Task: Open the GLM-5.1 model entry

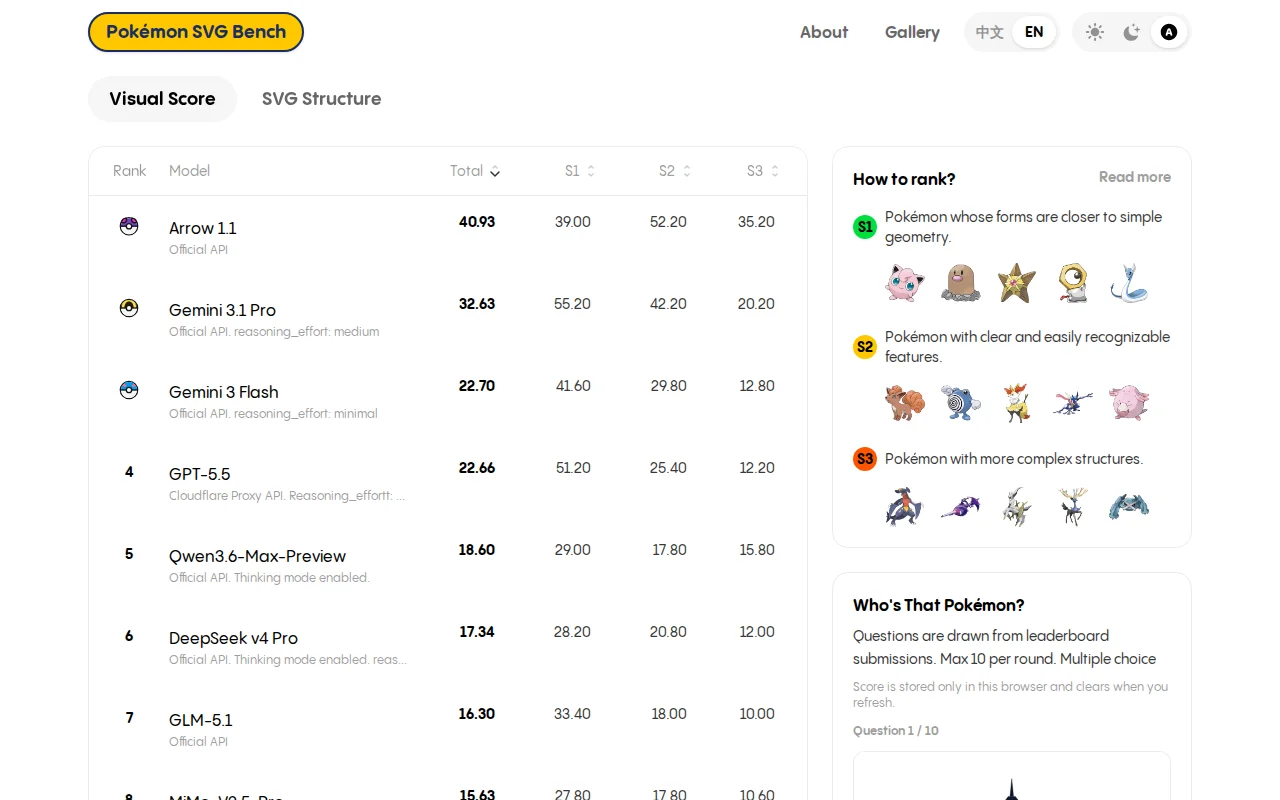Action: (x=201, y=720)
